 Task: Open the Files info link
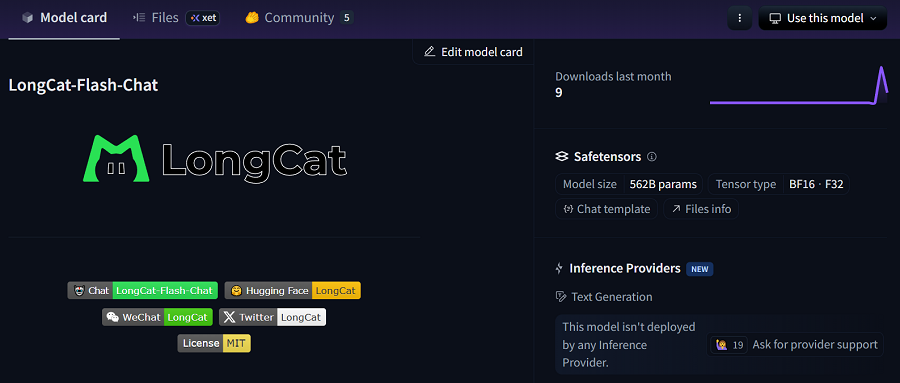(701, 209)
